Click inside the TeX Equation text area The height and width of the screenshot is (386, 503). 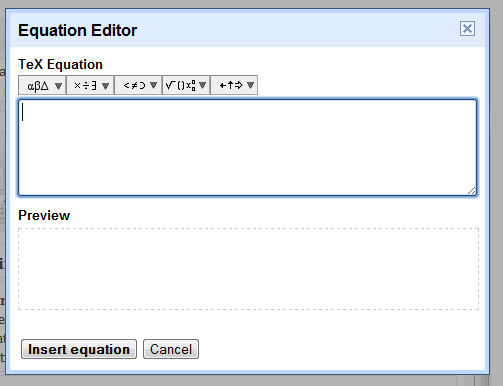pyautogui.click(x=248, y=147)
